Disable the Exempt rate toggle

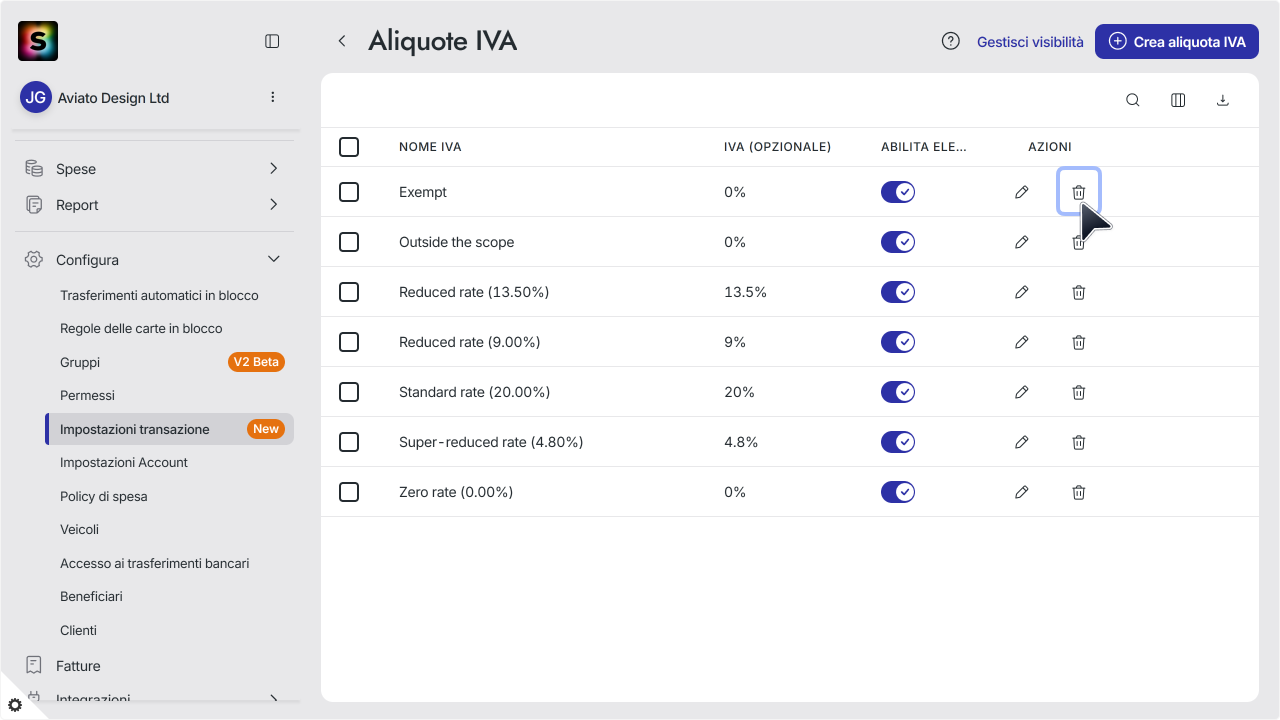898,192
